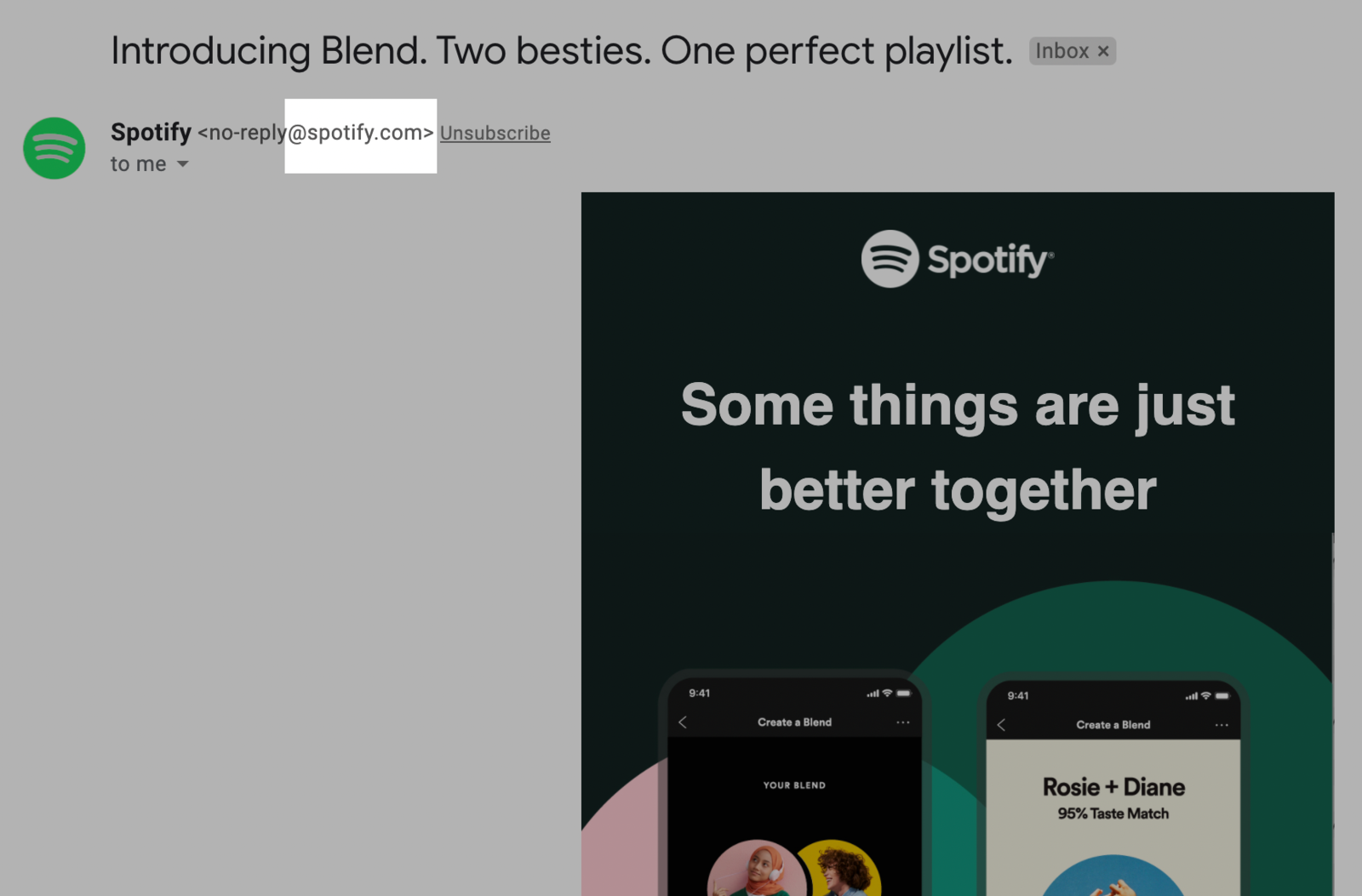This screenshot has width=1362, height=896.
Task: Click the Spotify sender avatar icon
Action: coord(54,148)
